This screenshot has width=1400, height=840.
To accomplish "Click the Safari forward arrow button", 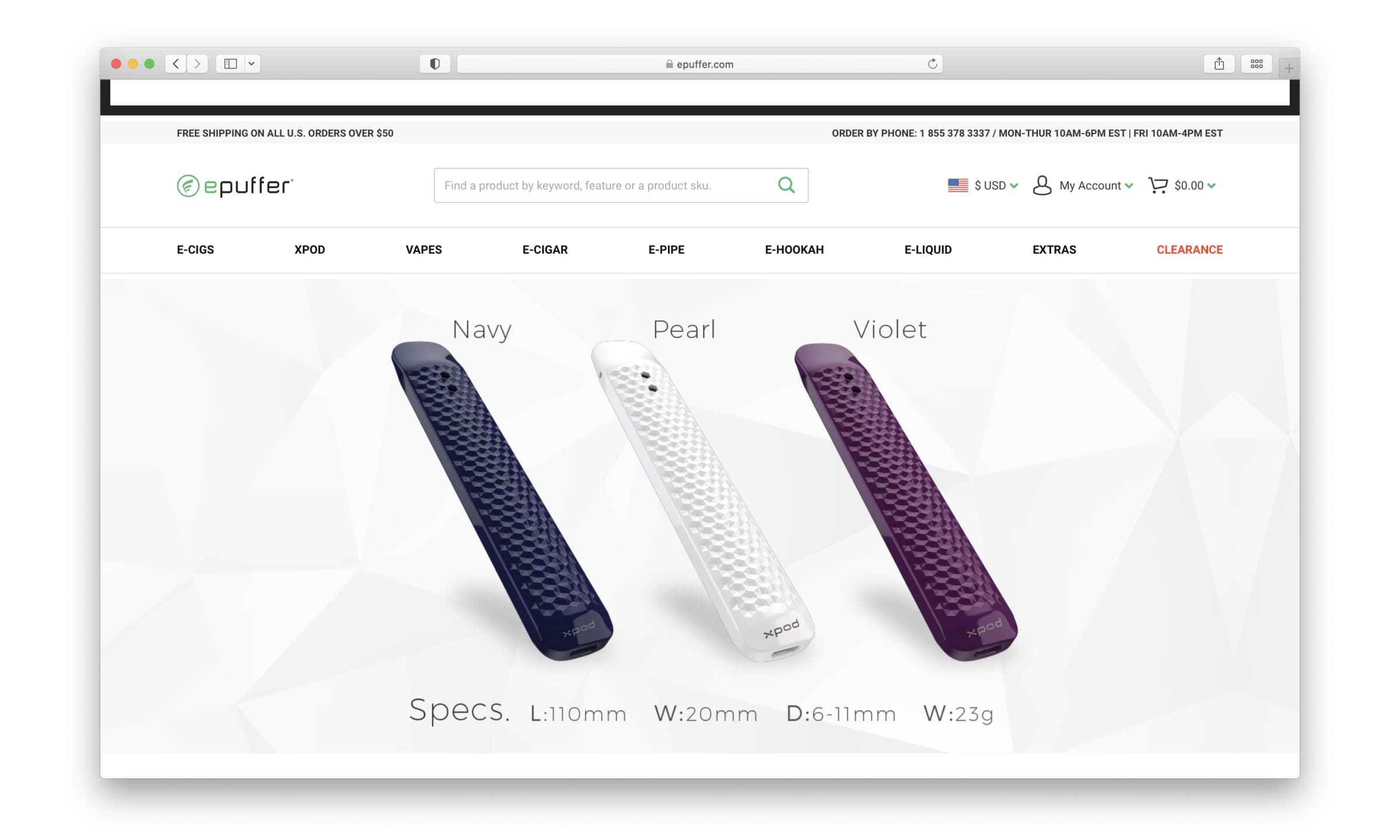I will (x=197, y=64).
